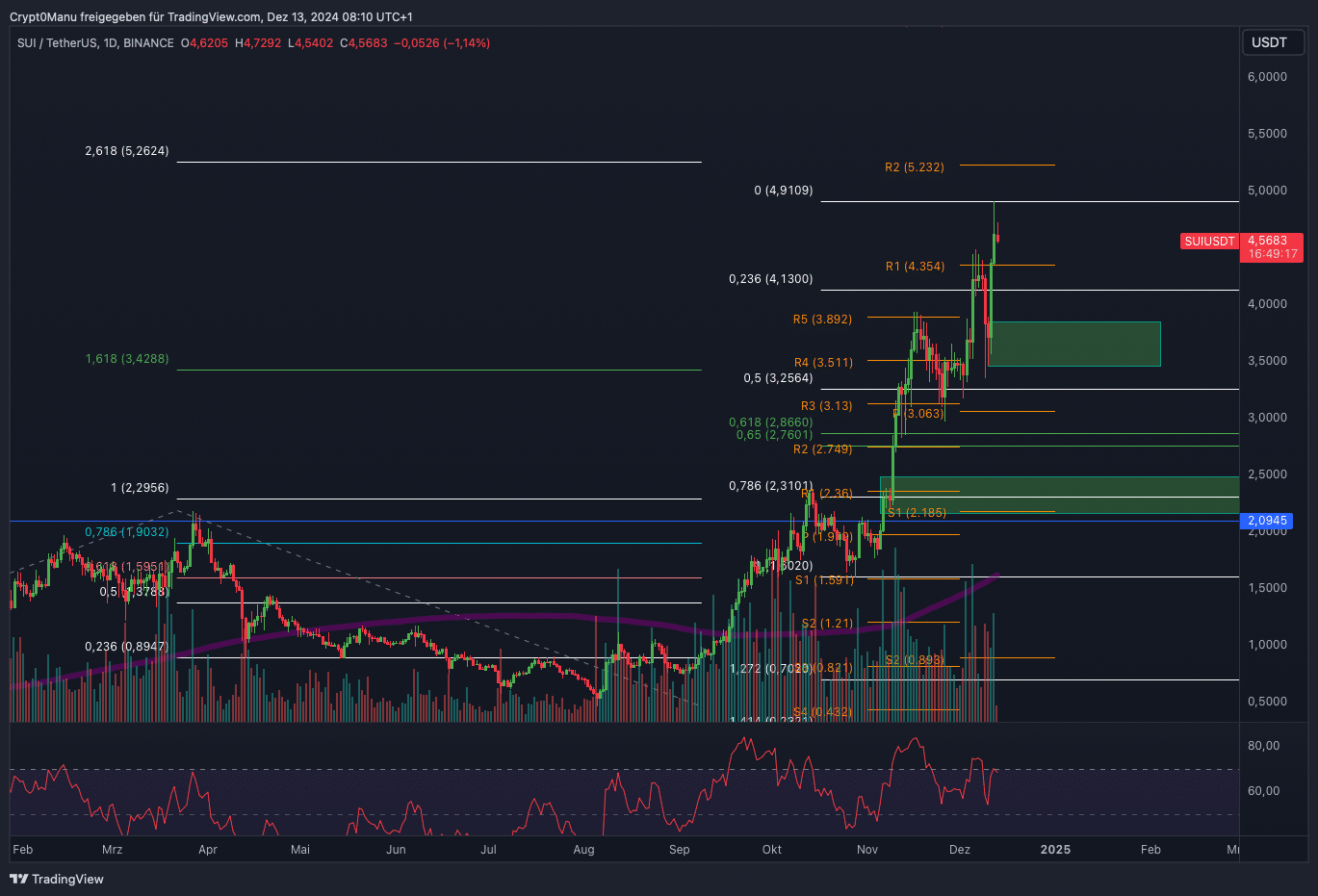Image resolution: width=1318 pixels, height=896 pixels.
Task: Click the TradingView logo at bottom left
Action: click(57, 879)
